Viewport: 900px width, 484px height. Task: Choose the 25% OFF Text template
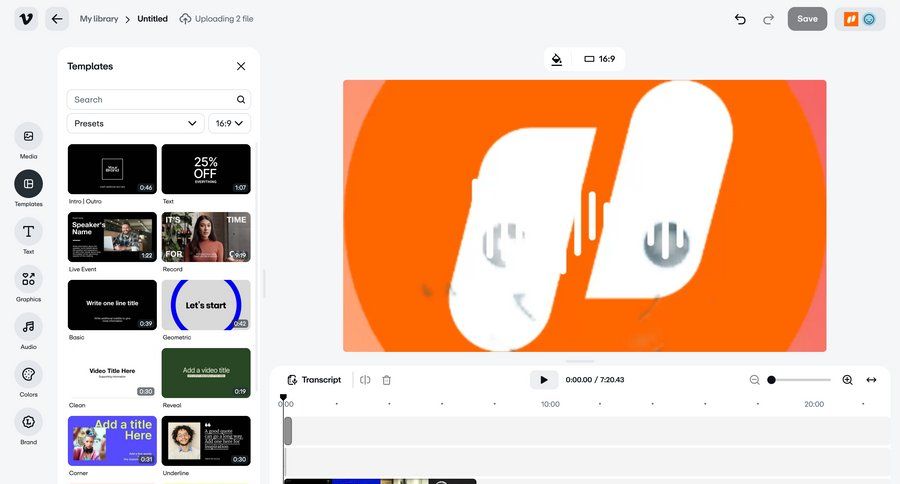pos(206,169)
